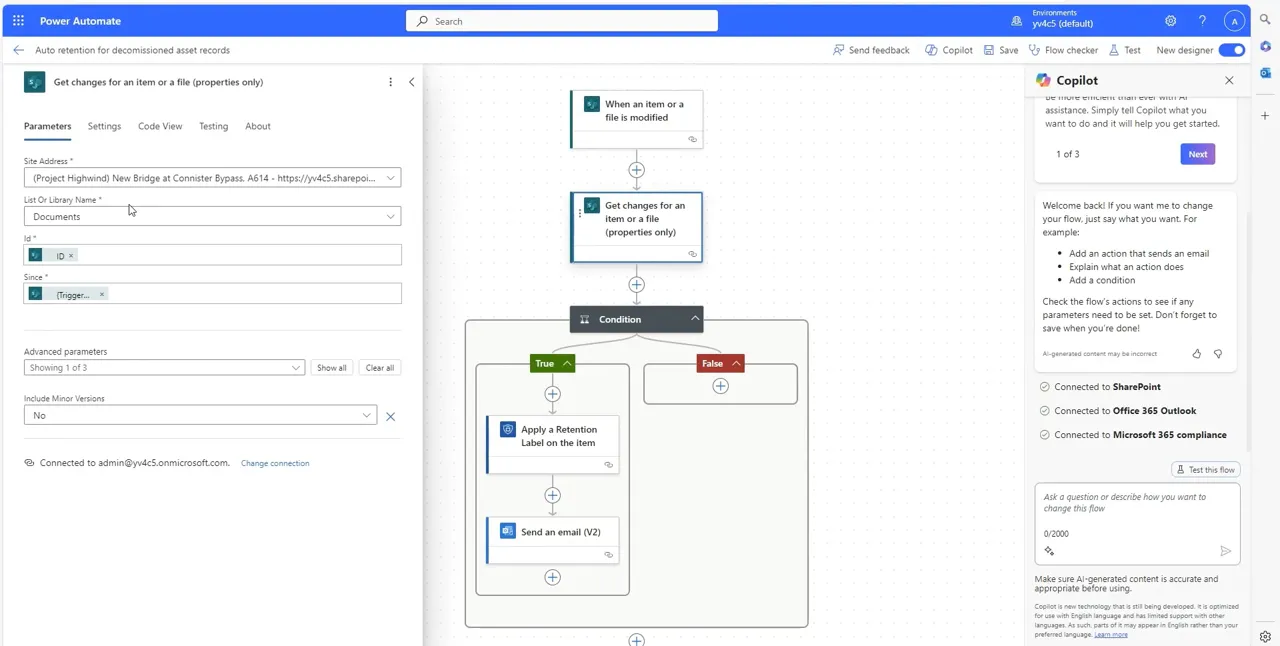The image size is (1280, 646).
Task: Select Apply a Retention Label card
Action: (x=553, y=445)
